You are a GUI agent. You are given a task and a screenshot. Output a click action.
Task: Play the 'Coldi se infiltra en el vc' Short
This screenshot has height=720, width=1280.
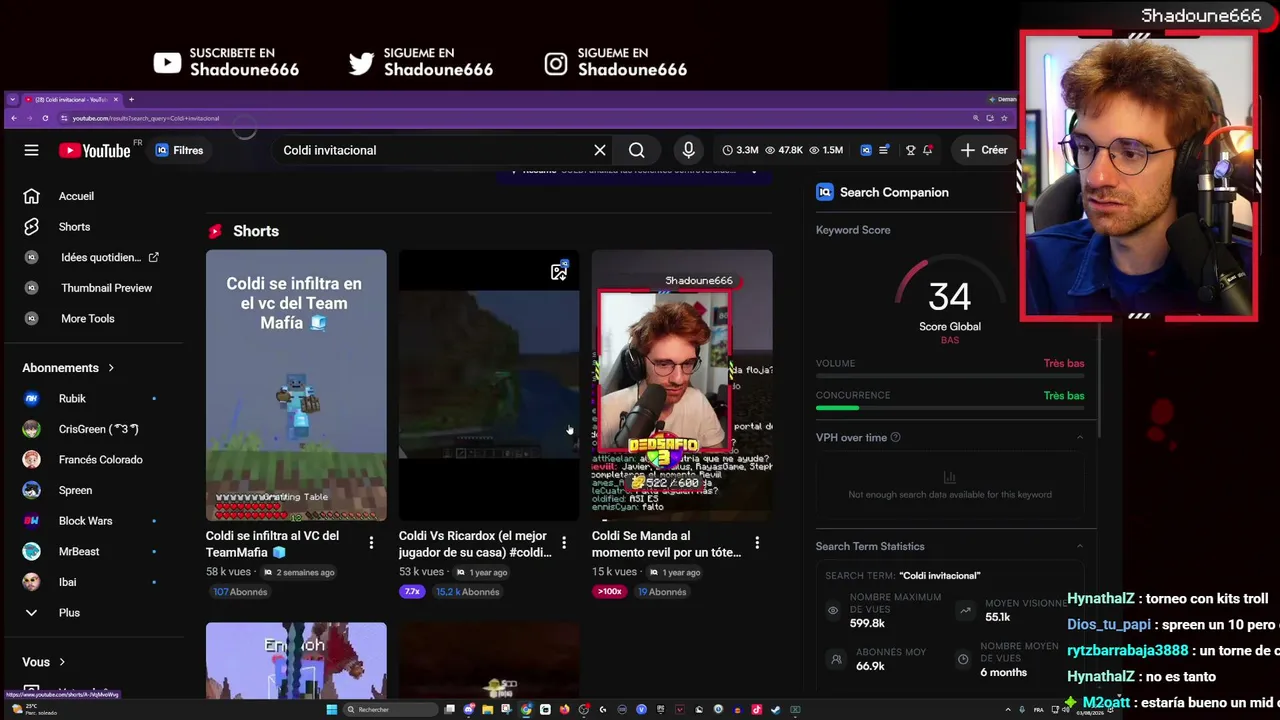(296, 385)
